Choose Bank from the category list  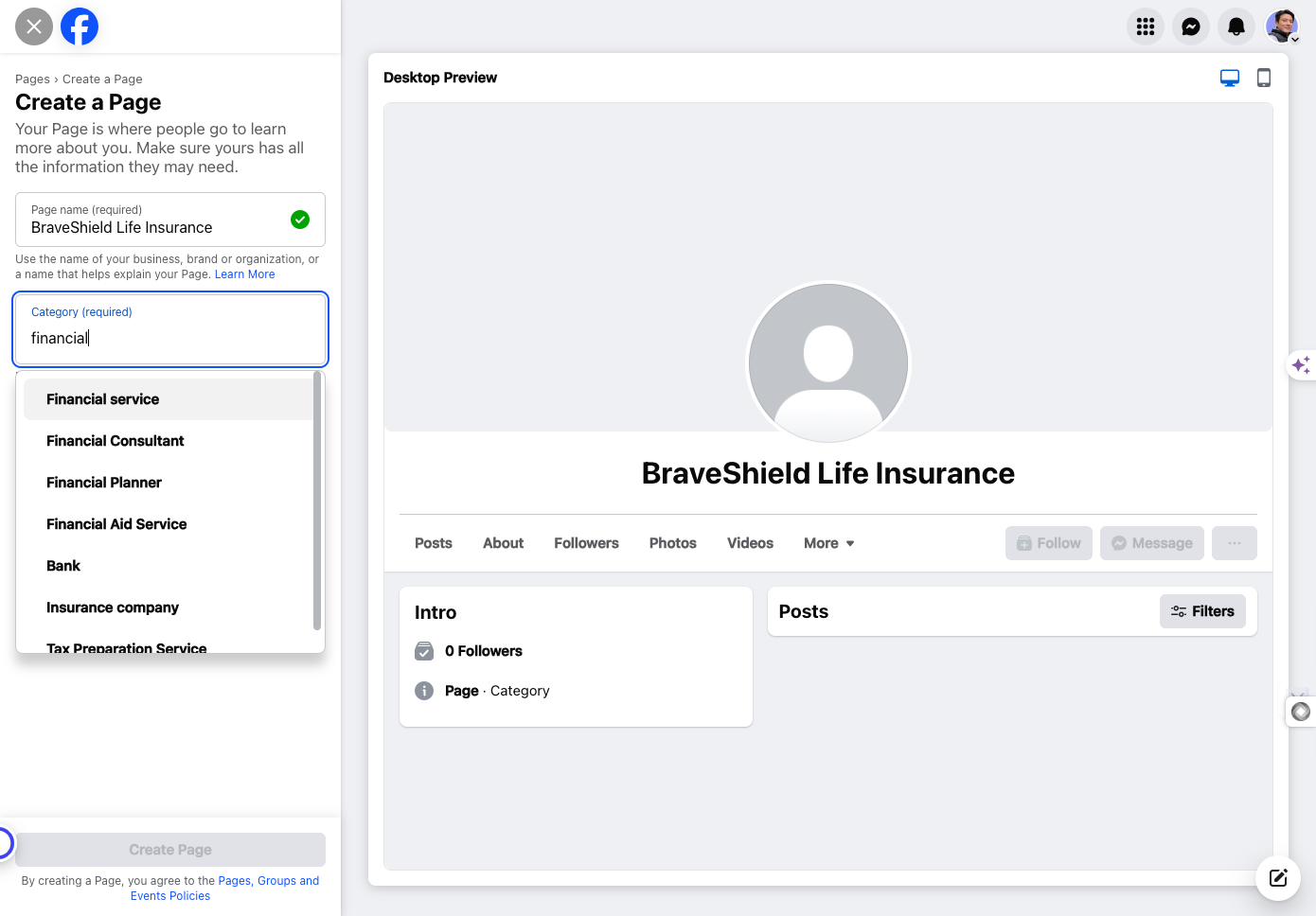click(169, 566)
